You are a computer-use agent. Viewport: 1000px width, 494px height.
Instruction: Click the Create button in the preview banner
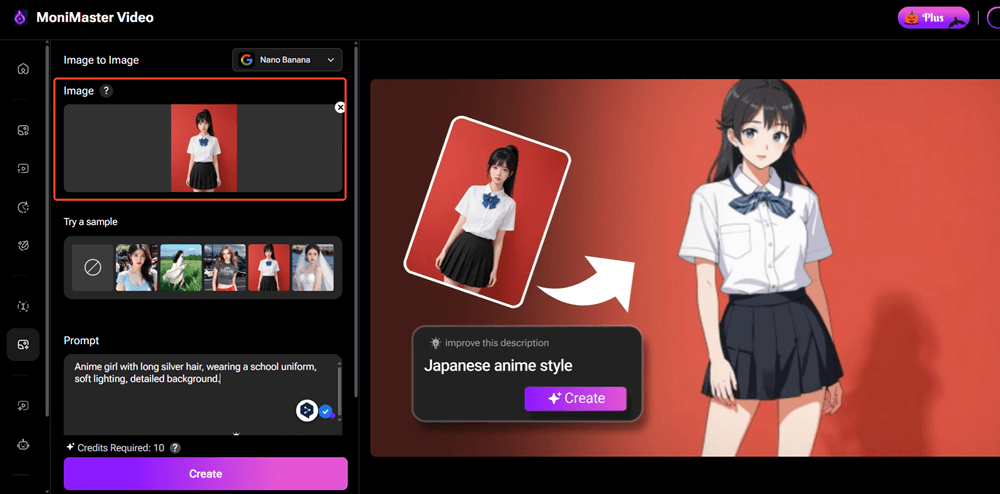pyautogui.click(x=575, y=398)
